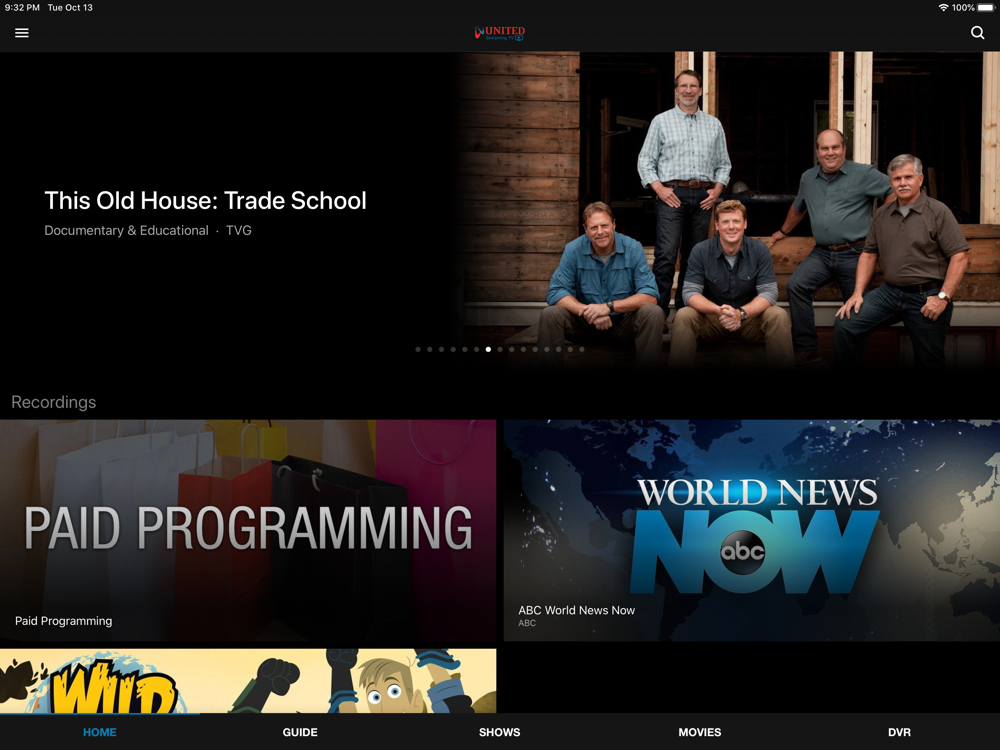This screenshot has width=1000, height=750.
Task: Select the last carousel page dot
Action: [582, 349]
